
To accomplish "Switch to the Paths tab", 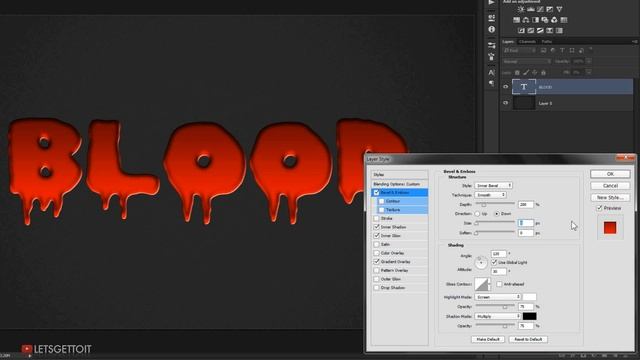I will pyautogui.click(x=547, y=41).
